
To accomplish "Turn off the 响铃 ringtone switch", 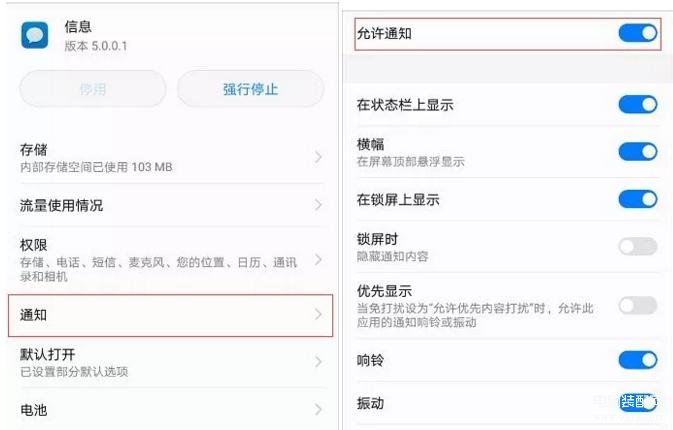I will [638, 360].
